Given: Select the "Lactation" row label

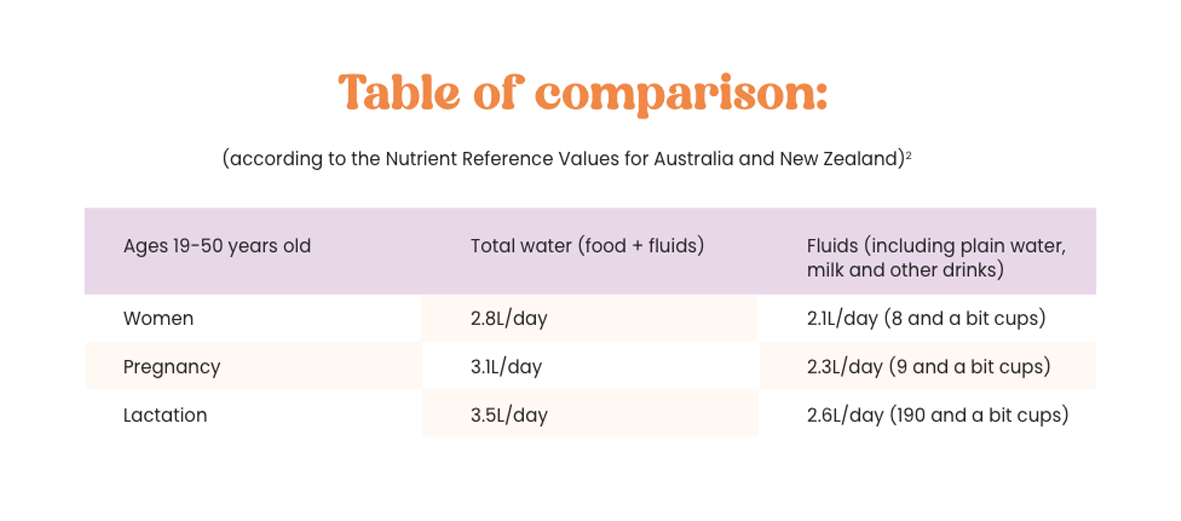Looking at the screenshot, I should click(x=165, y=415).
